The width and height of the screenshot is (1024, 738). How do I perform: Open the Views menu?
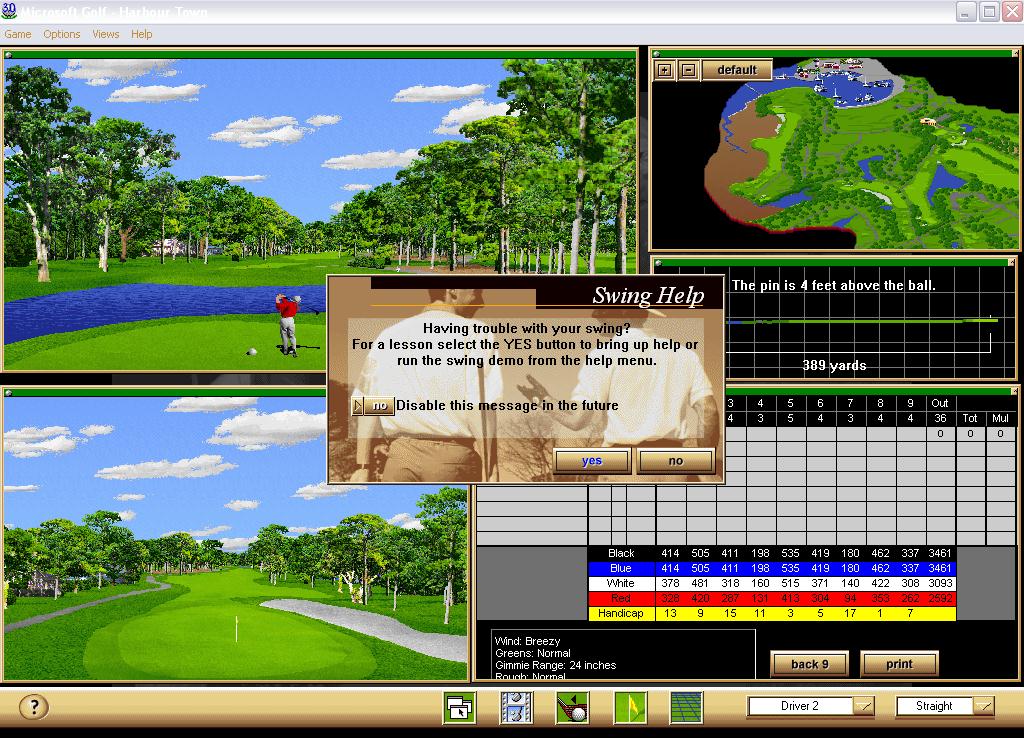tap(105, 34)
